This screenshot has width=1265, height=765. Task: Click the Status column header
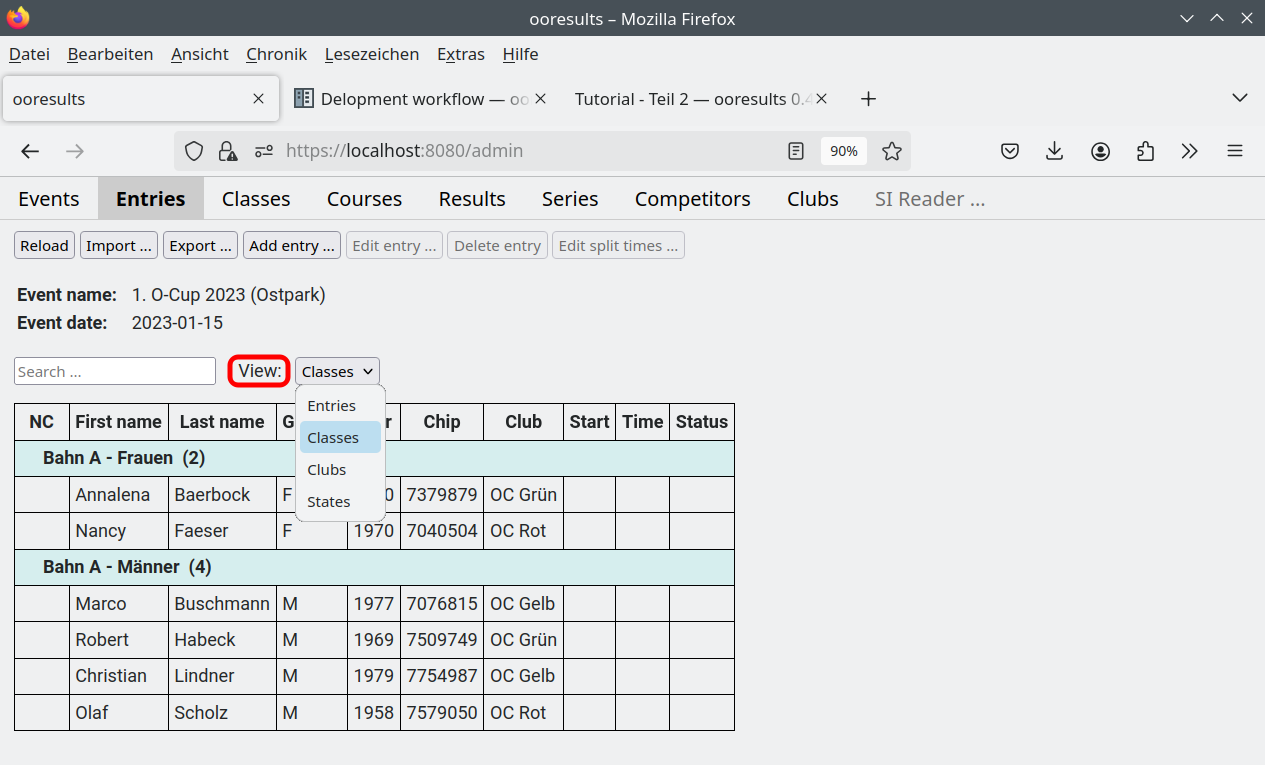point(702,422)
